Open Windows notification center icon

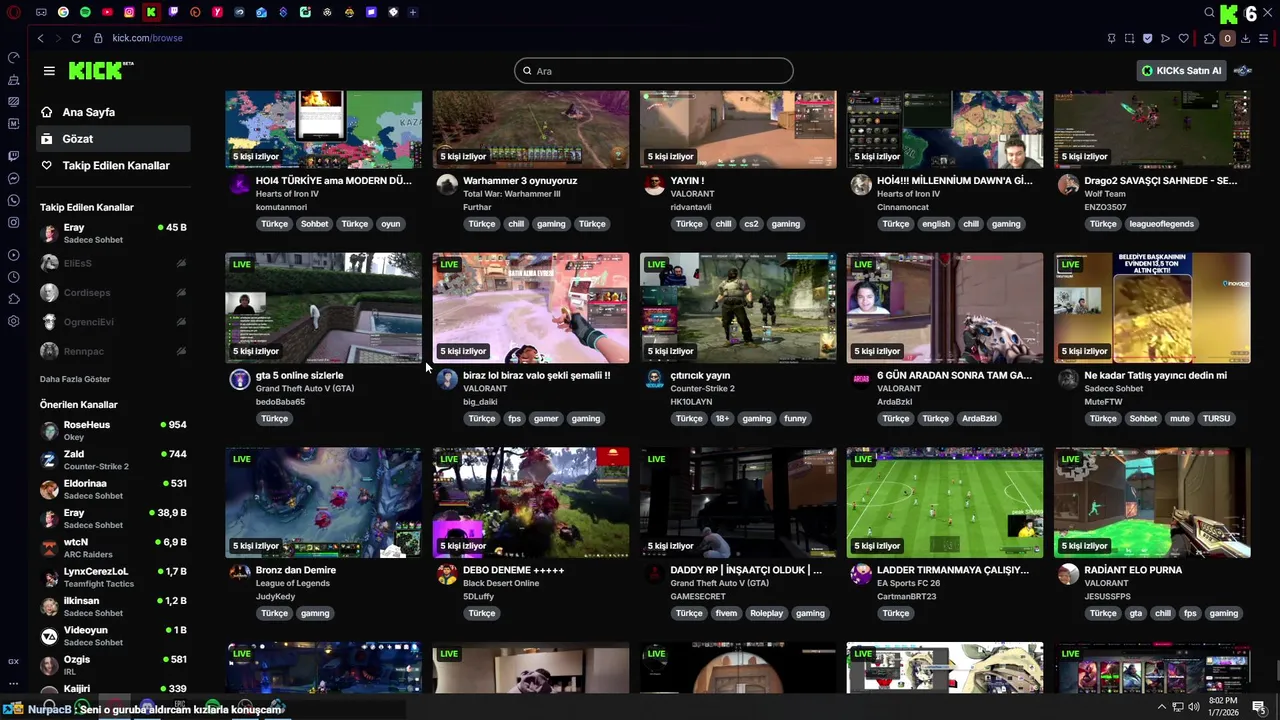pos(1259,707)
